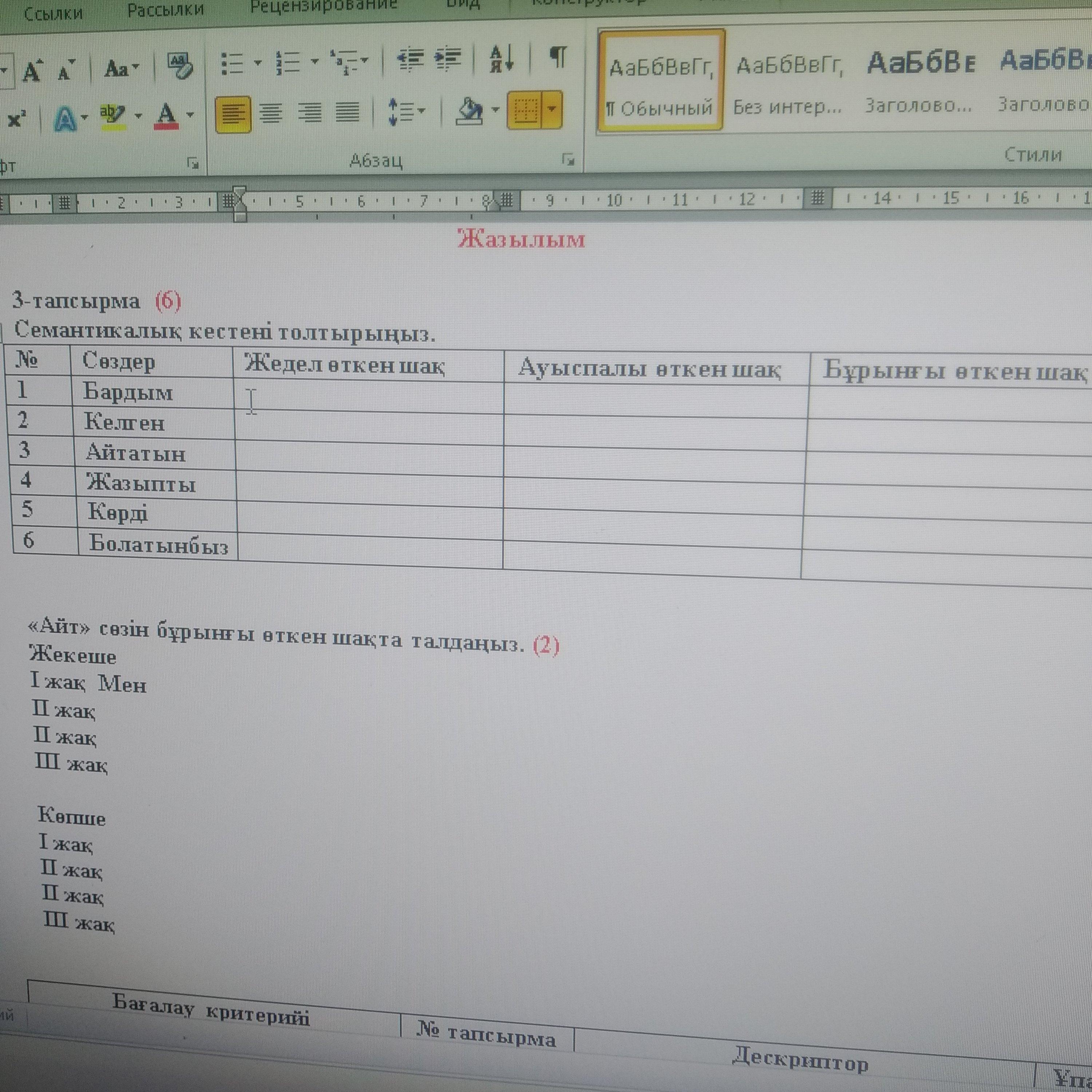Toggle the paragraph marks ¶ display

click(x=558, y=57)
